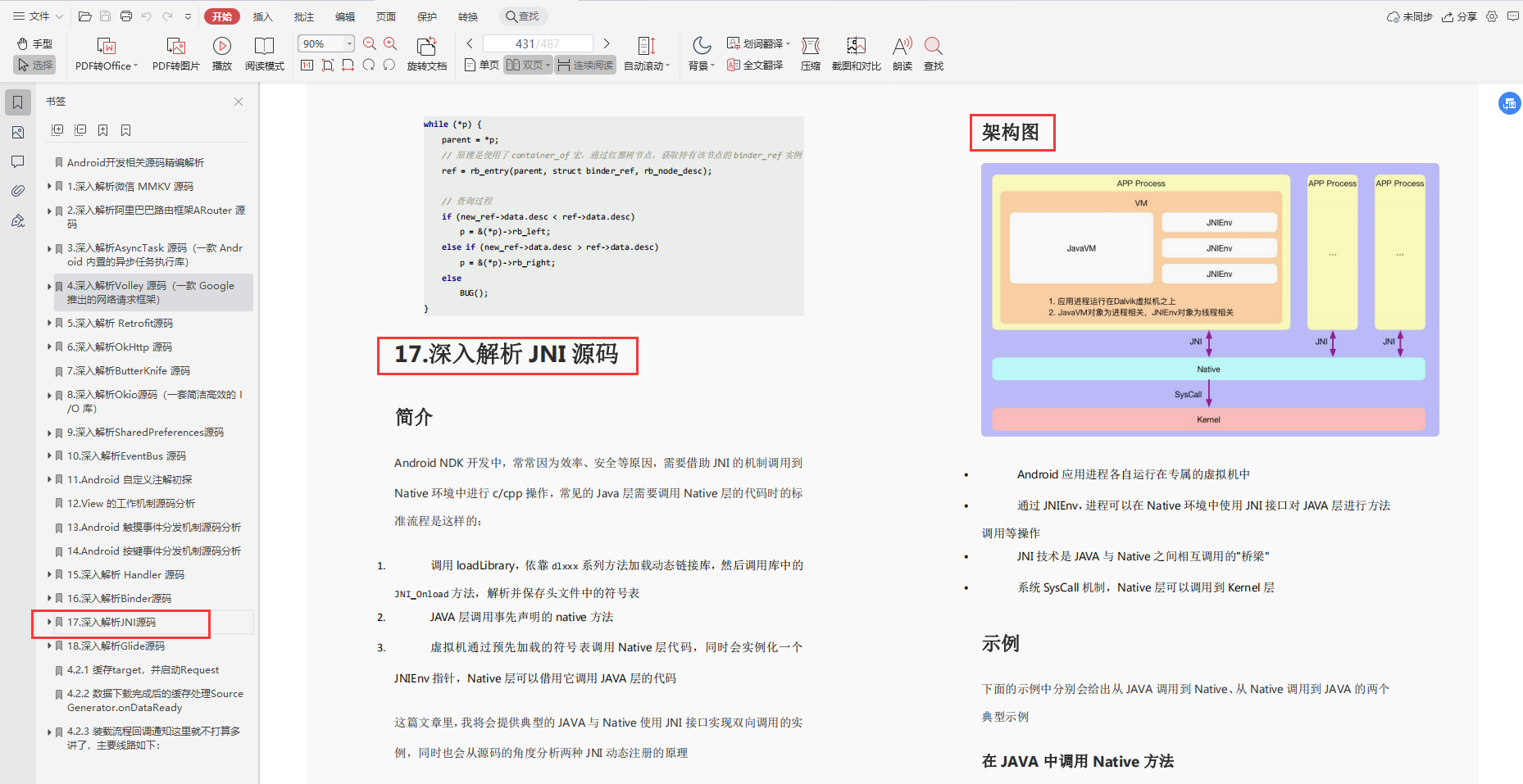Click the 分享 share button
This screenshot has height=784, width=1523.
(1460, 16)
